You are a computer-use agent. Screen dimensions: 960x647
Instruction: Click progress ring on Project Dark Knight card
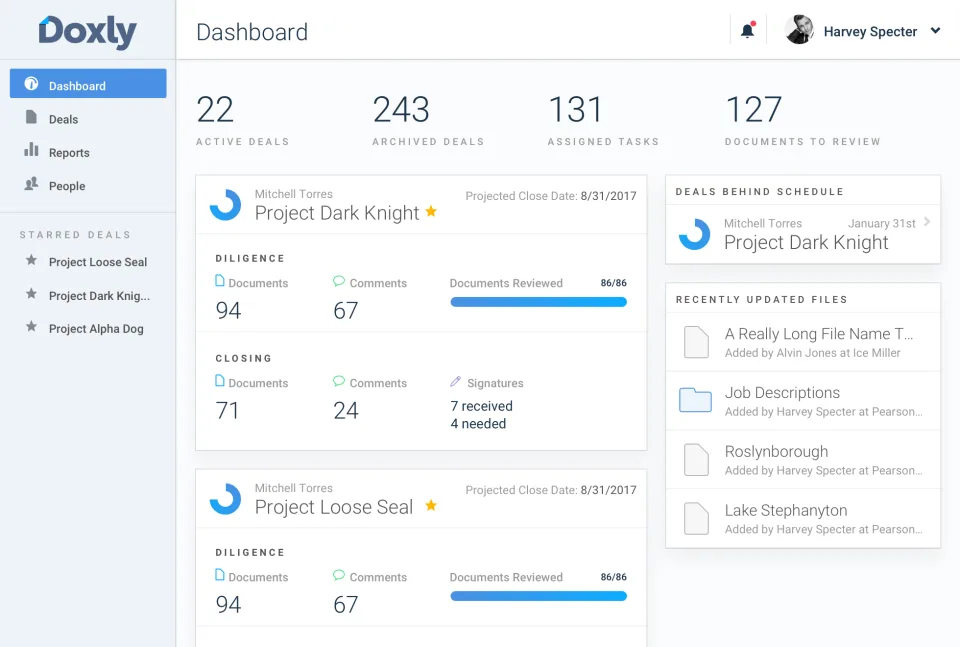point(225,204)
